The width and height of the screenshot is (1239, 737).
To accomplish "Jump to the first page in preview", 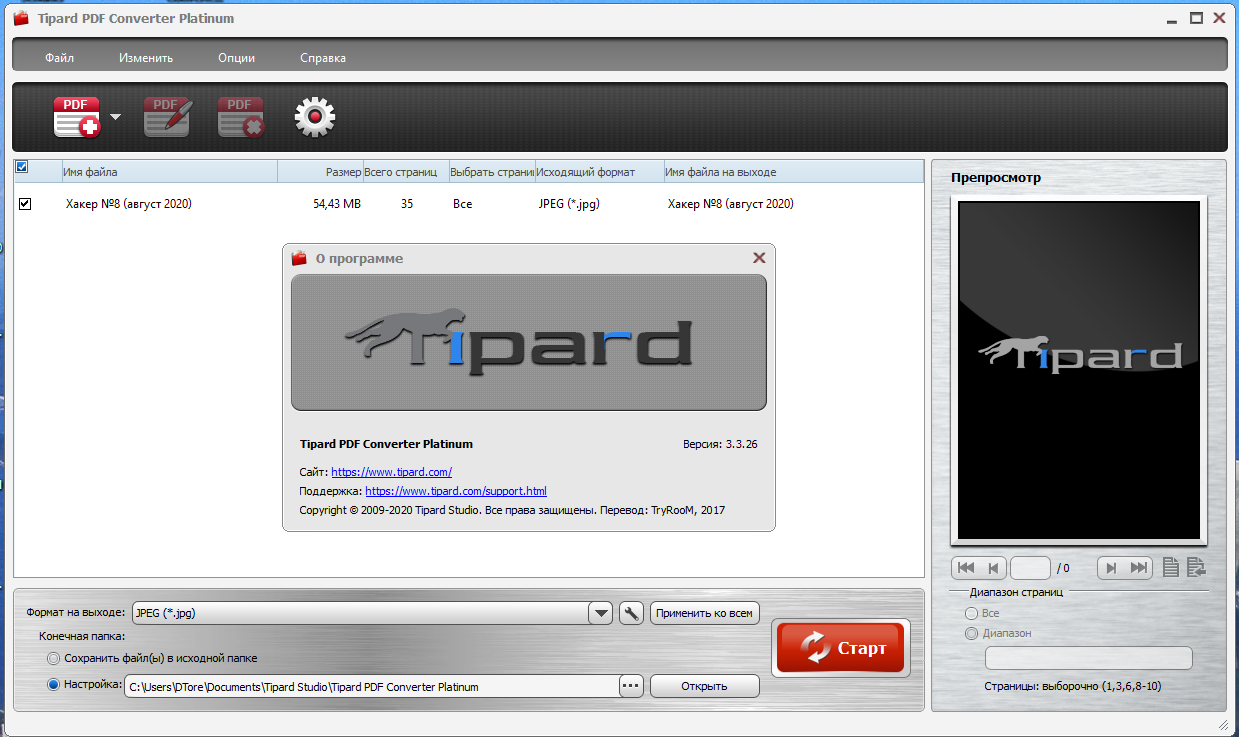I will click(965, 568).
